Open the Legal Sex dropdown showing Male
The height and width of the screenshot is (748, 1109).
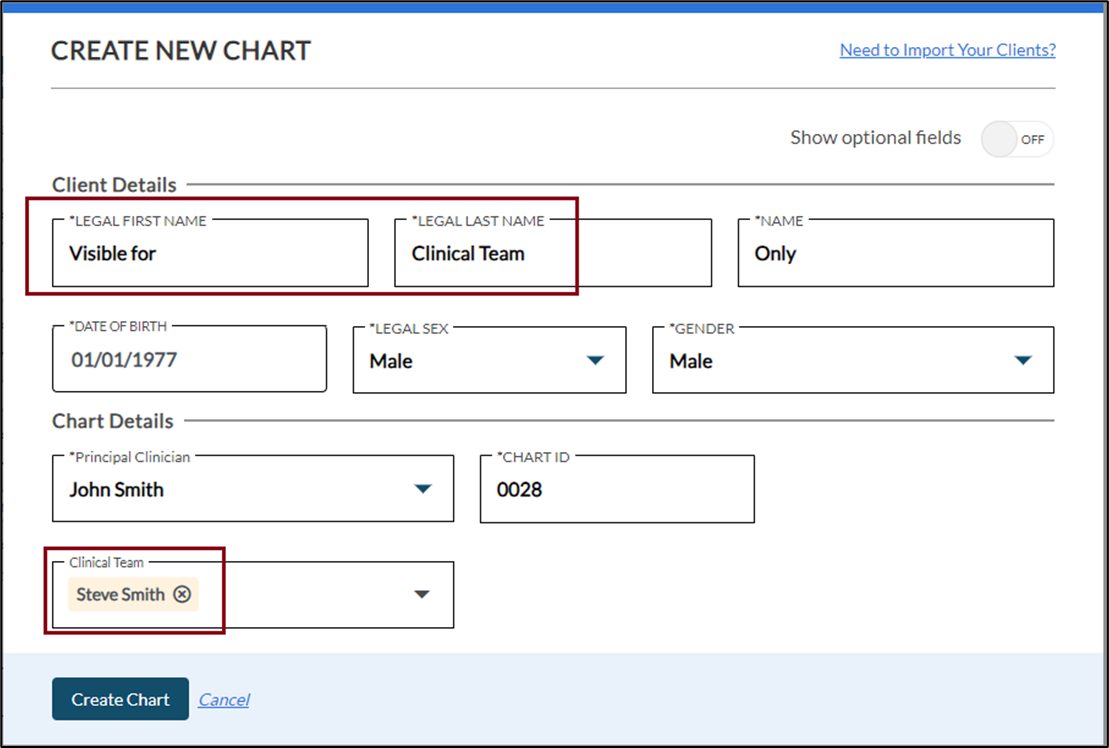[x=470, y=361]
